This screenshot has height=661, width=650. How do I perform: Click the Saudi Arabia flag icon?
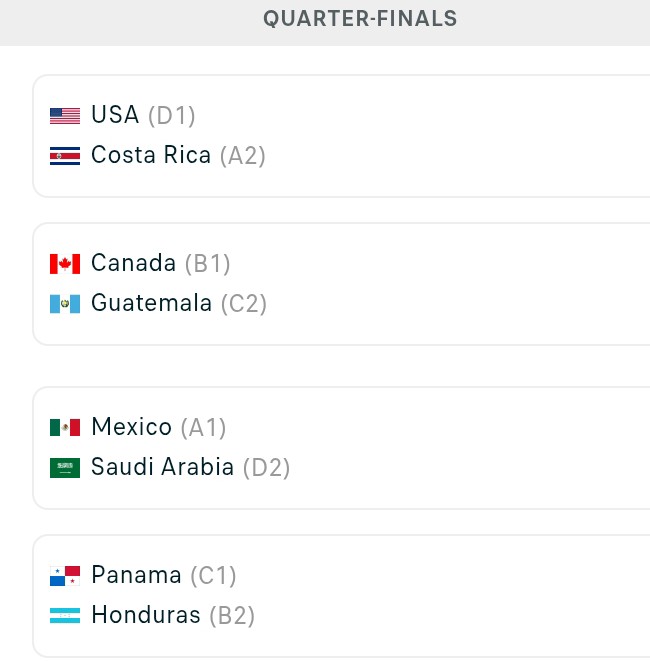pyautogui.click(x=65, y=468)
